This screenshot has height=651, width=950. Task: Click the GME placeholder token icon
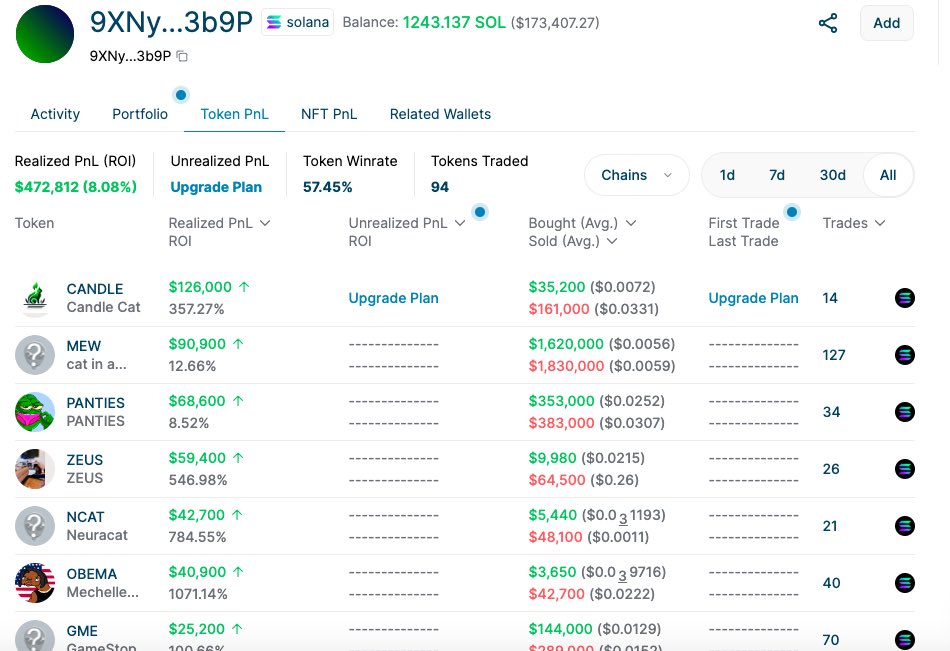point(35,636)
